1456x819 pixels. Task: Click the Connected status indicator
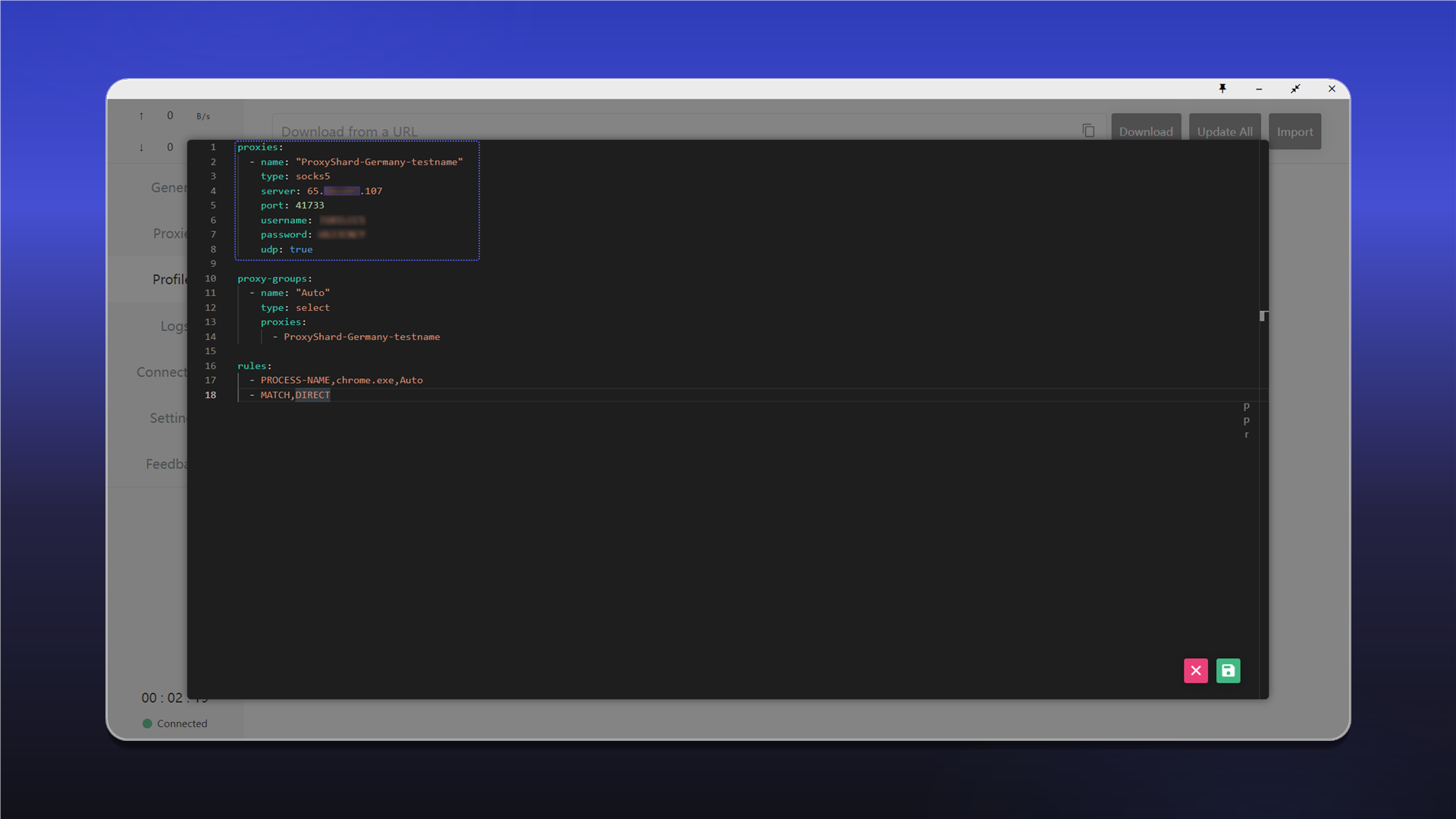pyautogui.click(x=174, y=723)
